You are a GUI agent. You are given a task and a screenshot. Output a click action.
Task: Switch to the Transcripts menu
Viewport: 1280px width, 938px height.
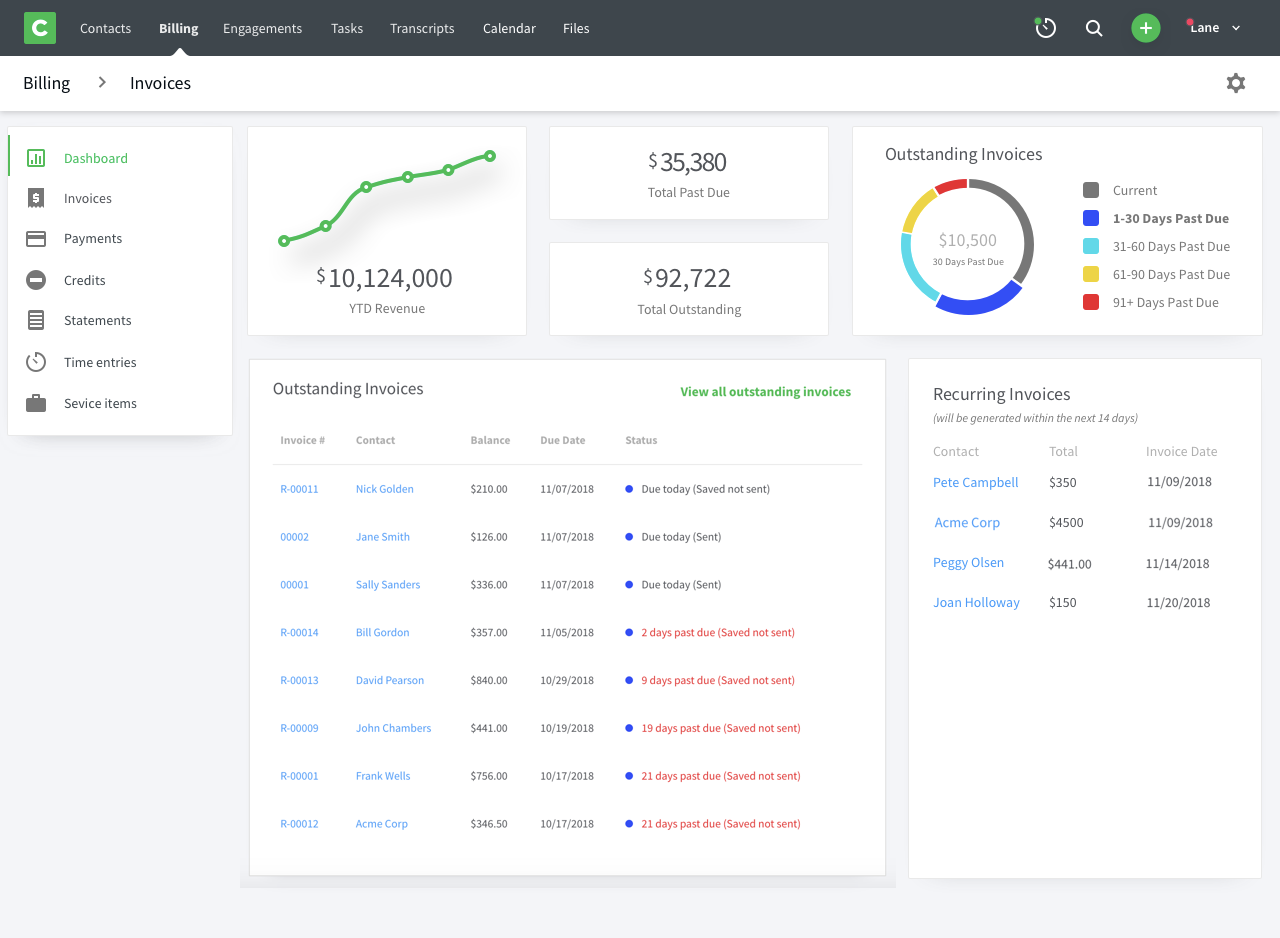pyautogui.click(x=422, y=28)
